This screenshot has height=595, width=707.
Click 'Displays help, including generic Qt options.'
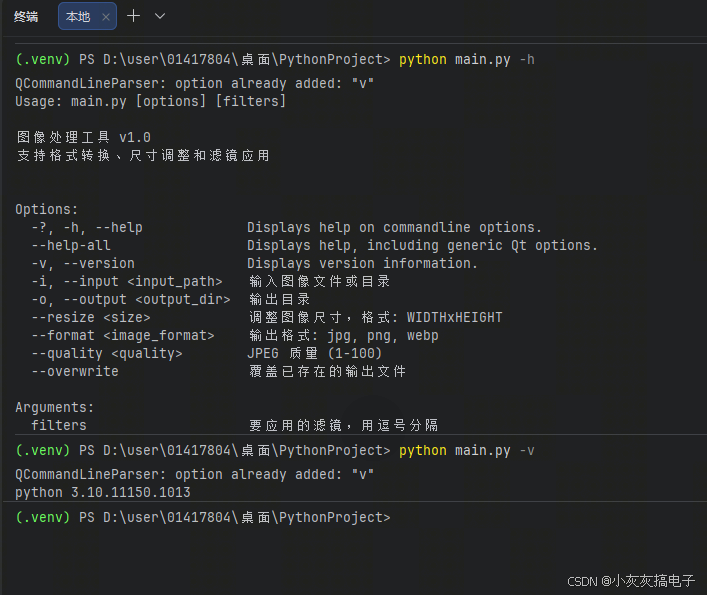point(422,245)
